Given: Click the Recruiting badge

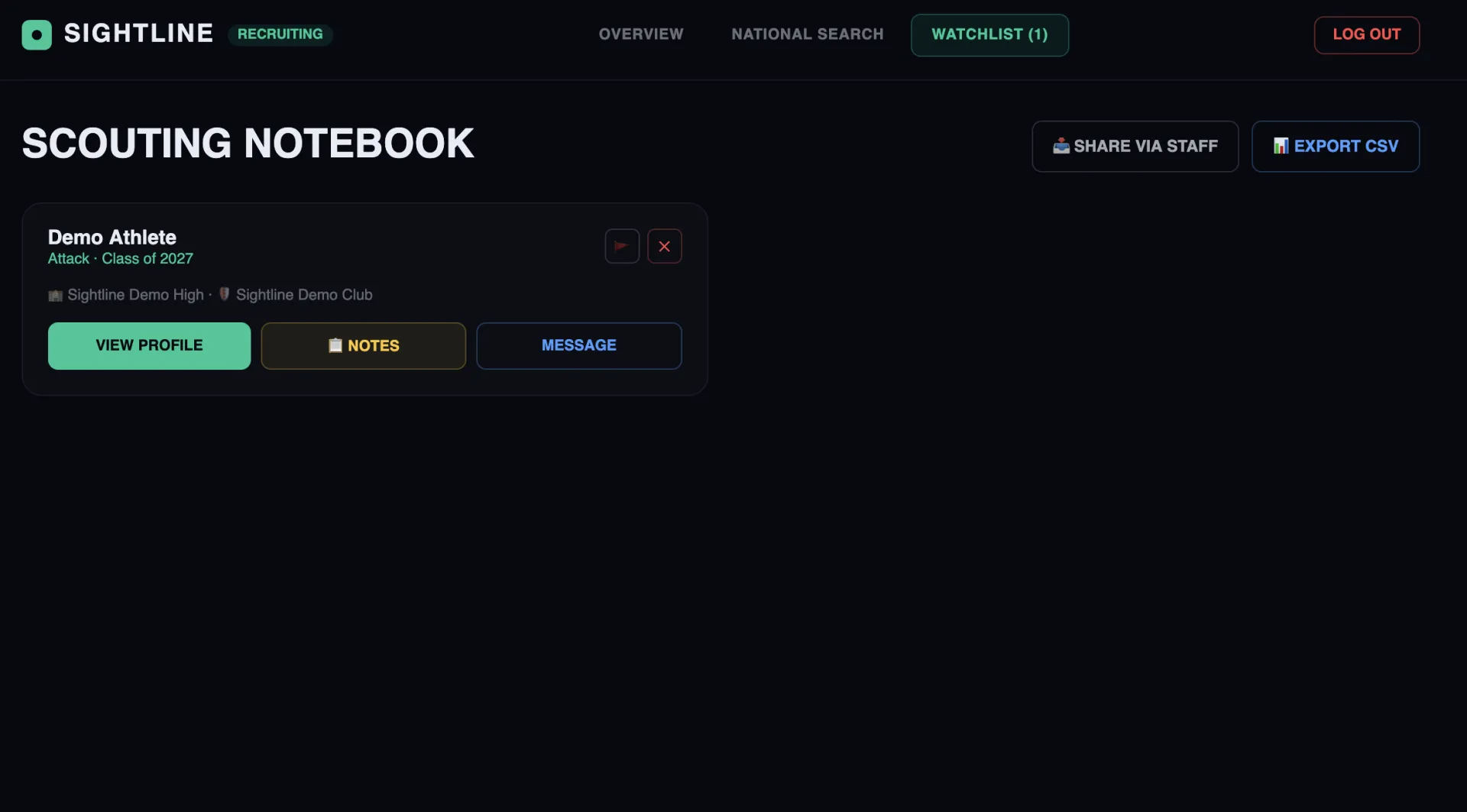Looking at the screenshot, I should click(280, 34).
